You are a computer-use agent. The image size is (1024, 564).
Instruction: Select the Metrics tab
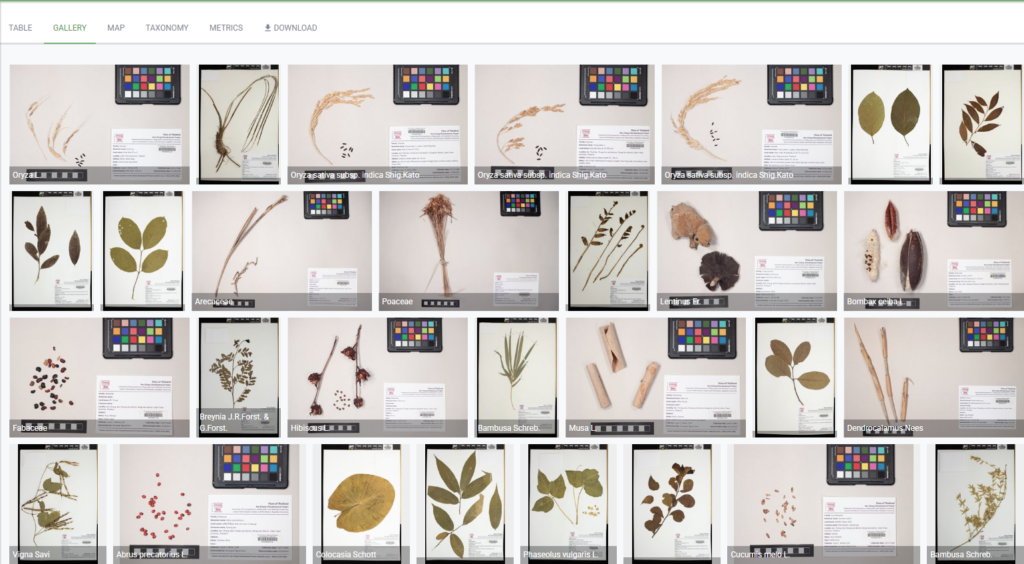pyautogui.click(x=226, y=27)
